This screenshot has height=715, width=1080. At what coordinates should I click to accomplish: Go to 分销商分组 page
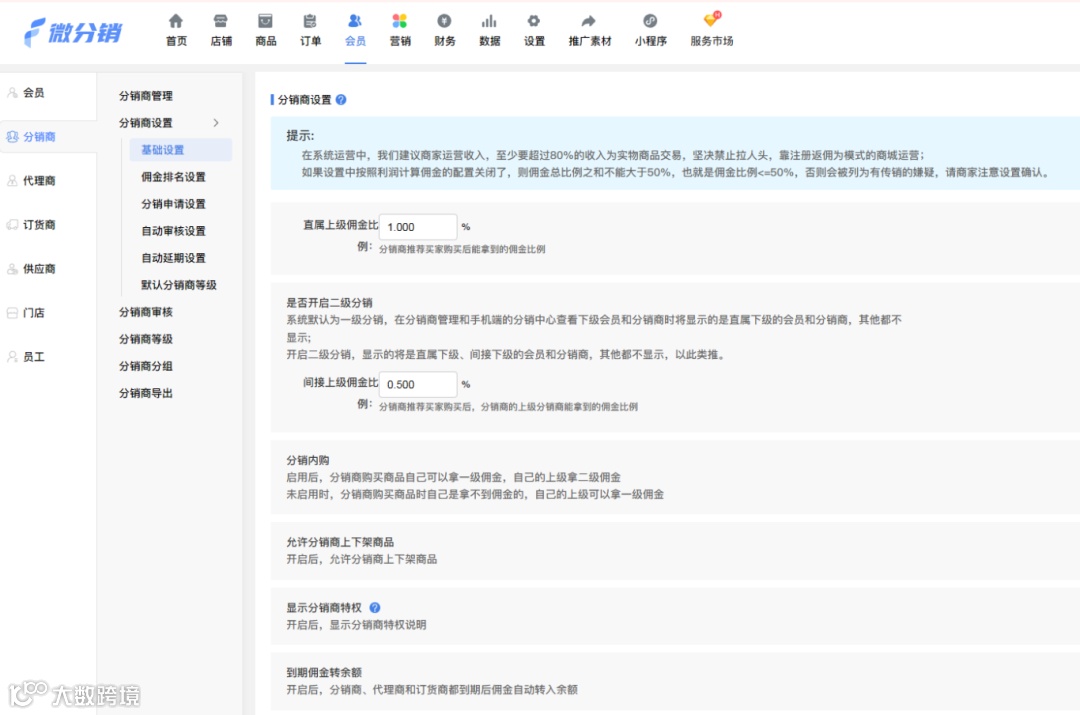pos(146,366)
